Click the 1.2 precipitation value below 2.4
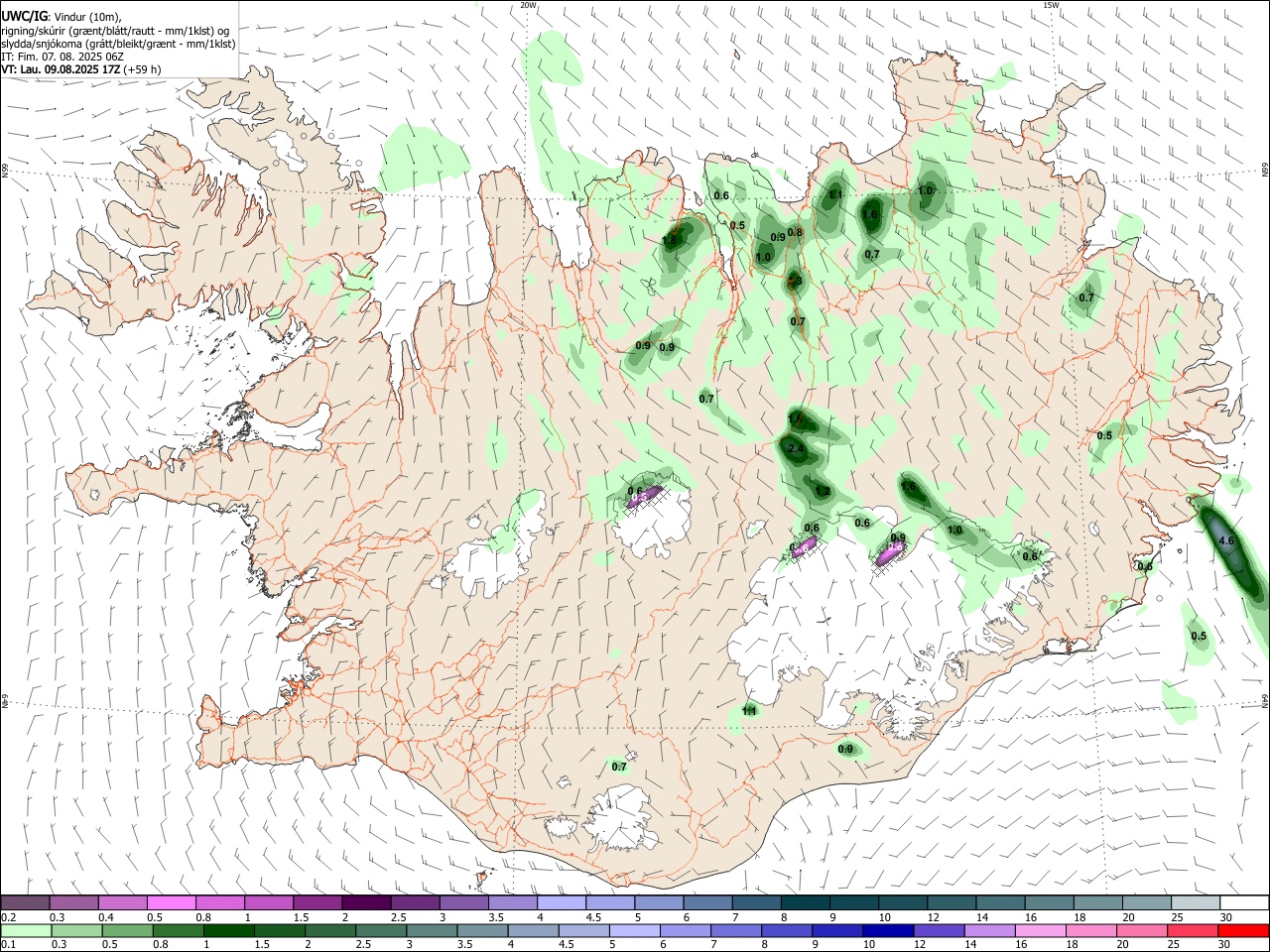This screenshot has height=952, width=1270. [x=823, y=491]
